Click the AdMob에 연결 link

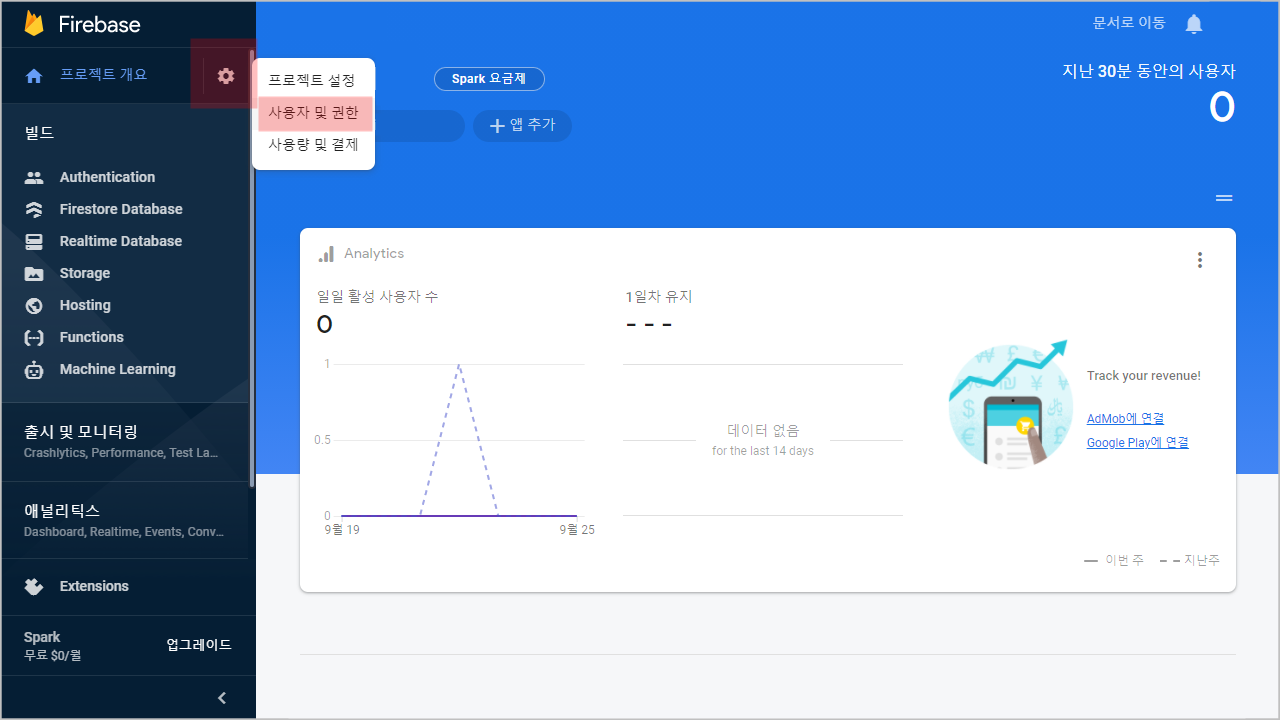click(x=1125, y=419)
